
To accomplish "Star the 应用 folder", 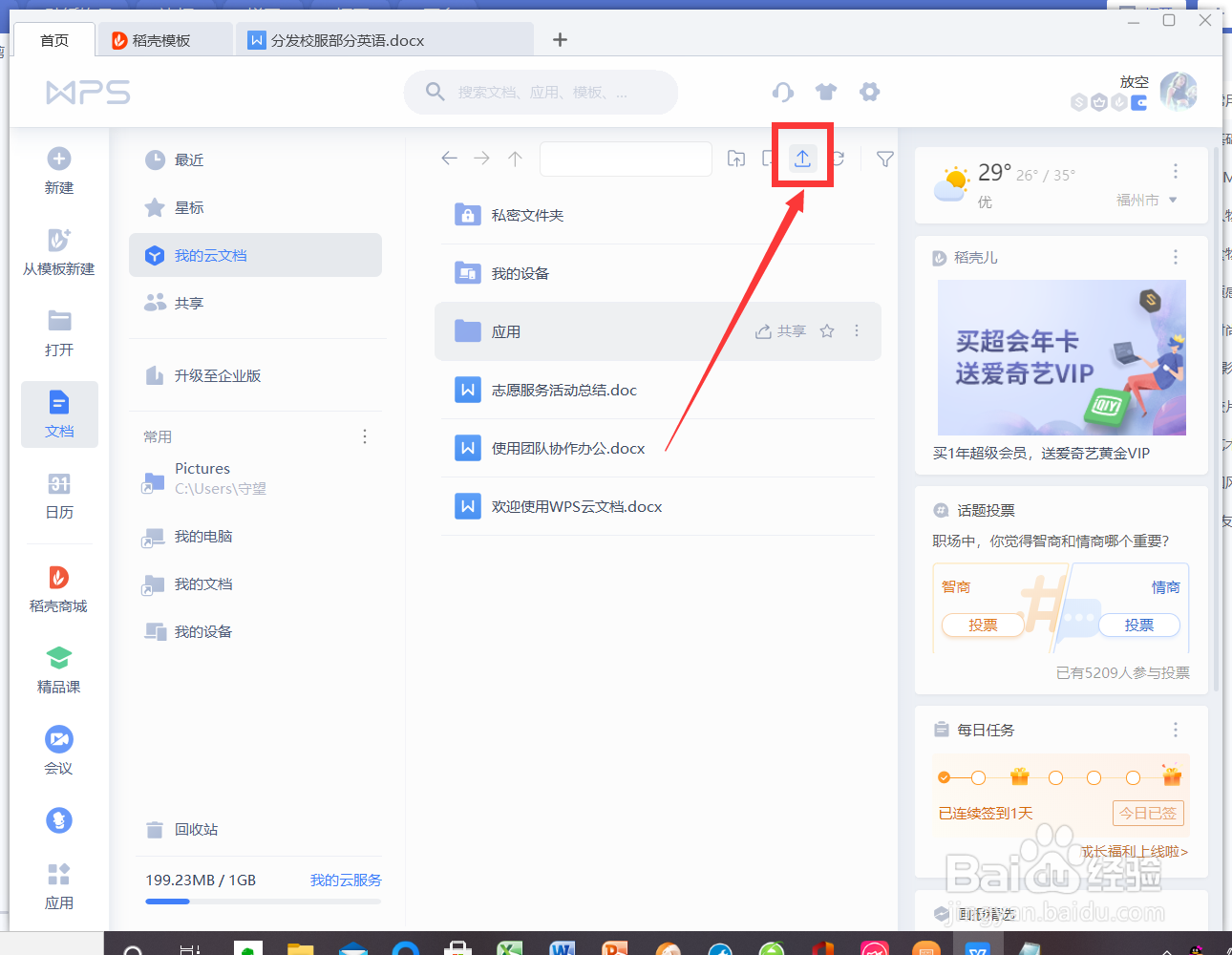I will 826,331.
